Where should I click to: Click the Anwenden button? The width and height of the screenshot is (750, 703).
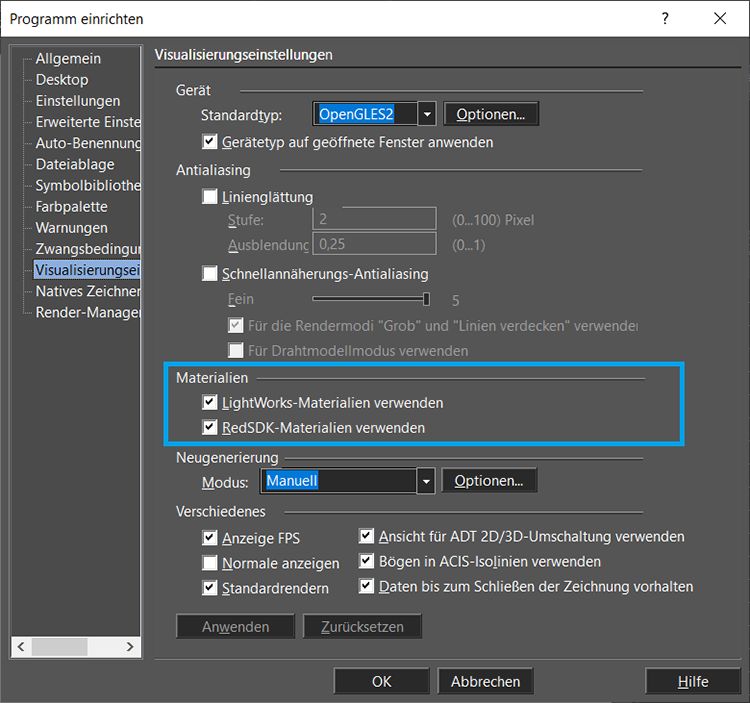pos(235,626)
